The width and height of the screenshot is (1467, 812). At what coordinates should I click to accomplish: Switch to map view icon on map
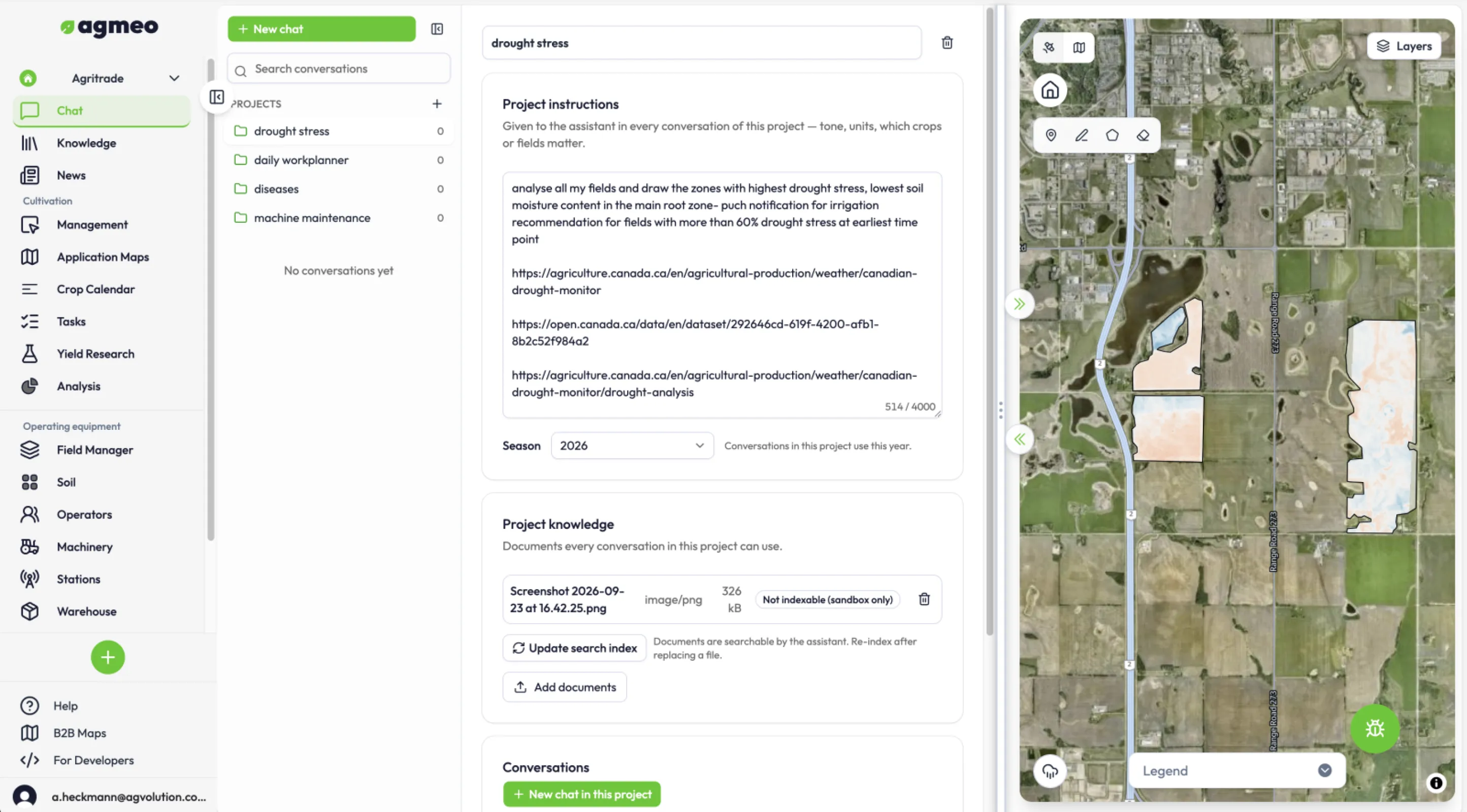click(1079, 47)
